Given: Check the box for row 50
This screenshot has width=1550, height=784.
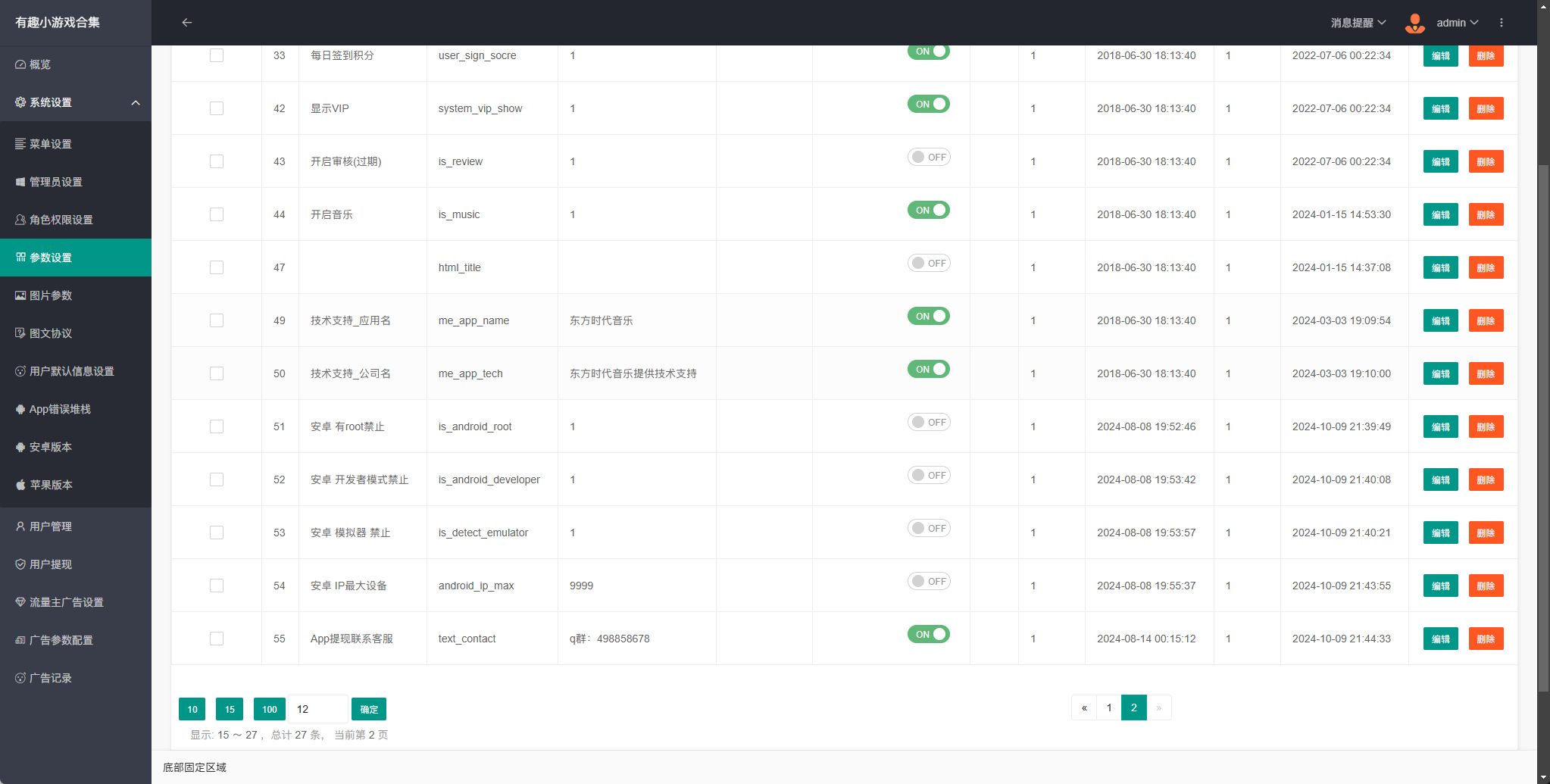Looking at the screenshot, I should [x=217, y=373].
